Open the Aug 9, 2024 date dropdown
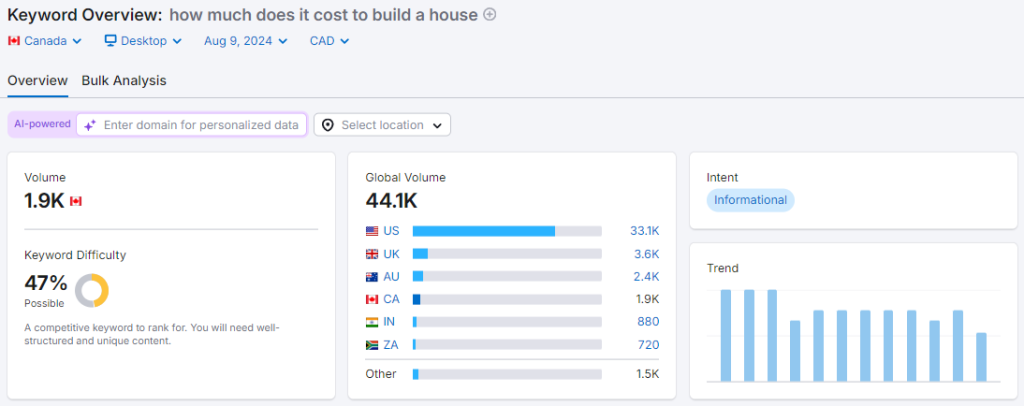 [246, 40]
